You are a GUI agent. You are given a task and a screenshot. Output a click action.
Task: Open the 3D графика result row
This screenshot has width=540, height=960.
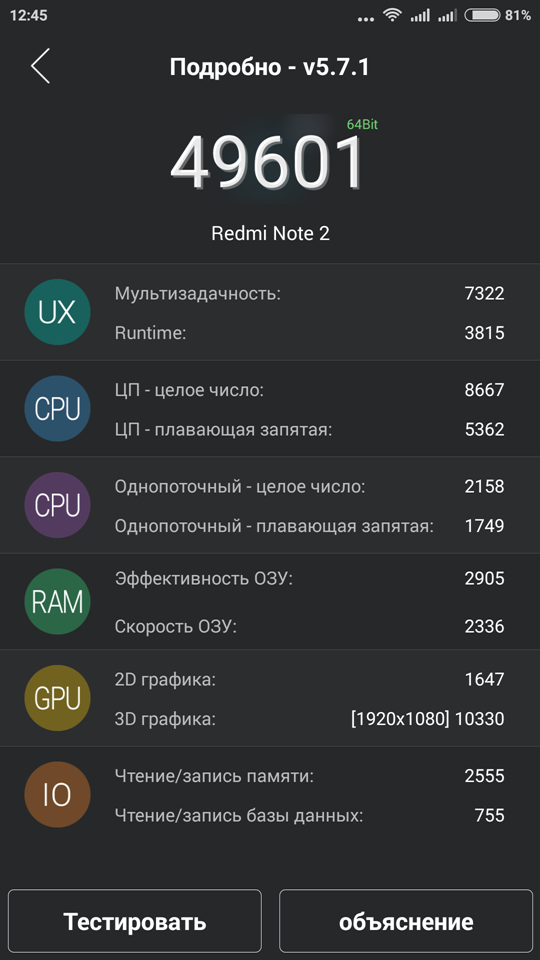[310, 718]
